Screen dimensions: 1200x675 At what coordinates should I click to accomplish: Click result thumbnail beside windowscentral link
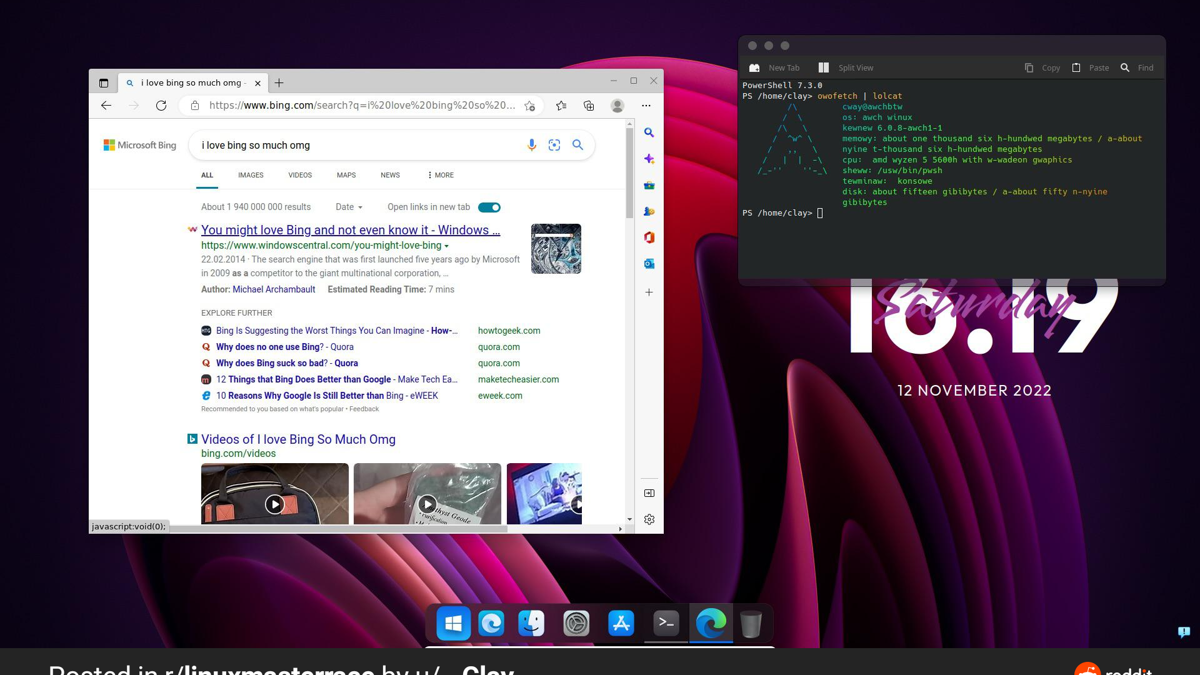tap(556, 249)
